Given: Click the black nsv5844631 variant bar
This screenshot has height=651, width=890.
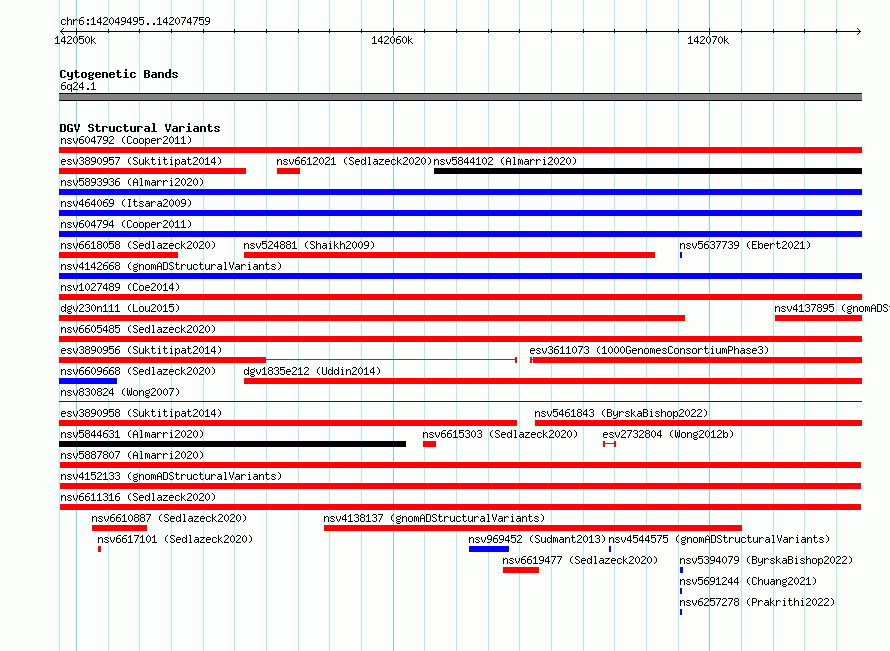Looking at the screenshot, I should (233, 444).
